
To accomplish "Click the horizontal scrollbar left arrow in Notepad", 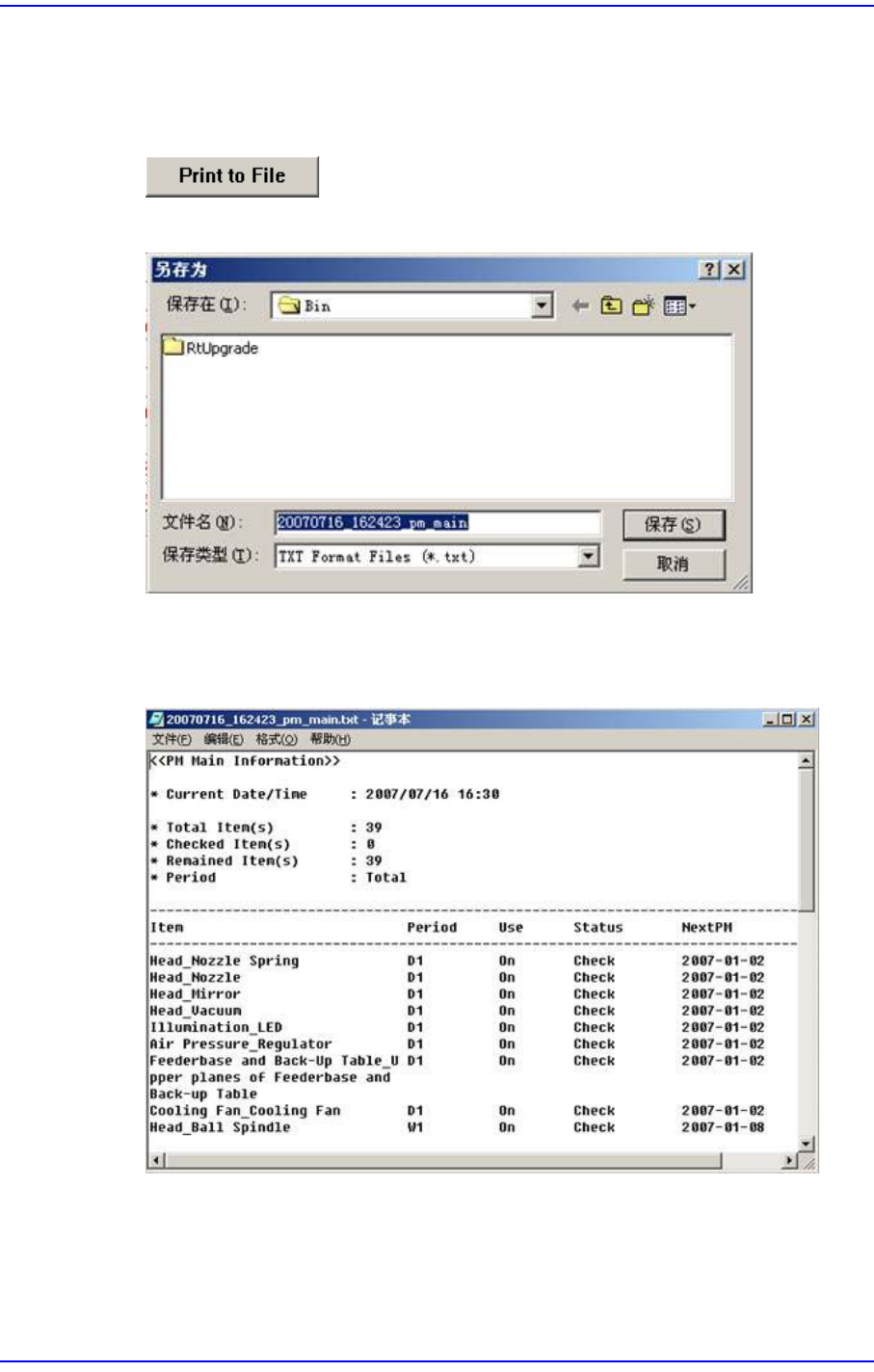I will coord(156,1161).
